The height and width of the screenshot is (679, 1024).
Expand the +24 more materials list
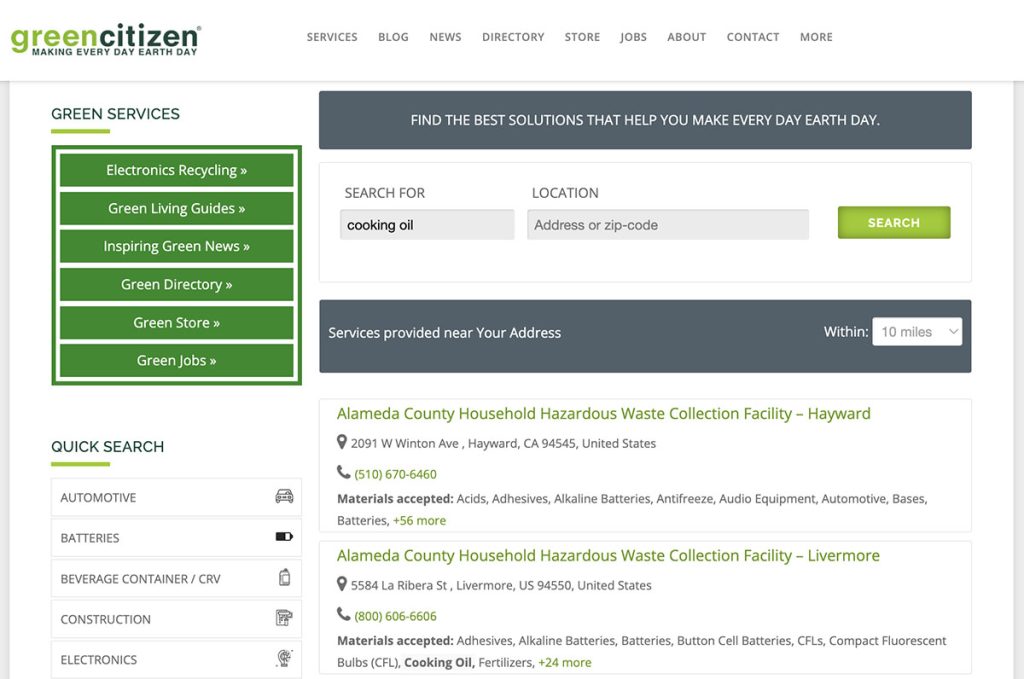click(x=564, y=662)
